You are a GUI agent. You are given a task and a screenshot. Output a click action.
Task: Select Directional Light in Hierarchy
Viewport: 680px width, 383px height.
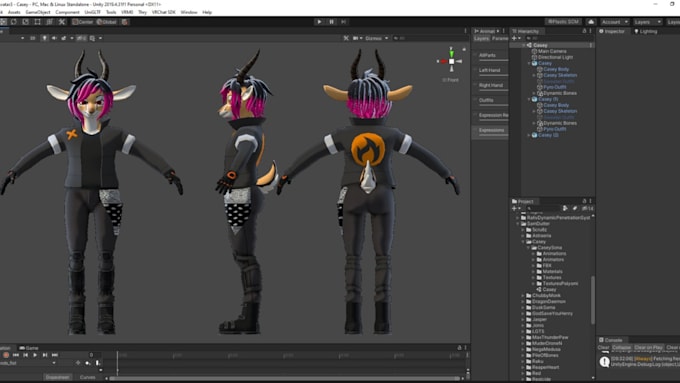click(555, 57)
